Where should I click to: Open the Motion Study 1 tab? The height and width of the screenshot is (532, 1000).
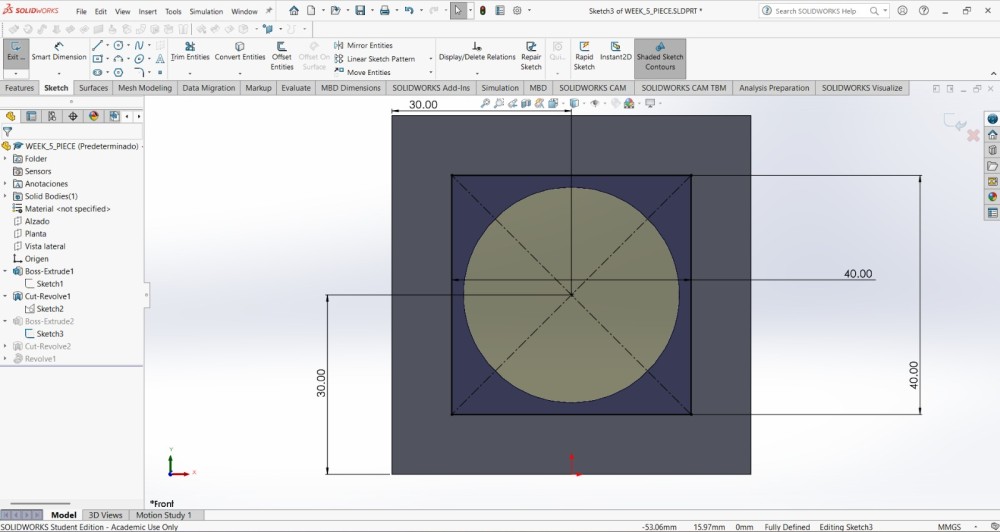163,515
